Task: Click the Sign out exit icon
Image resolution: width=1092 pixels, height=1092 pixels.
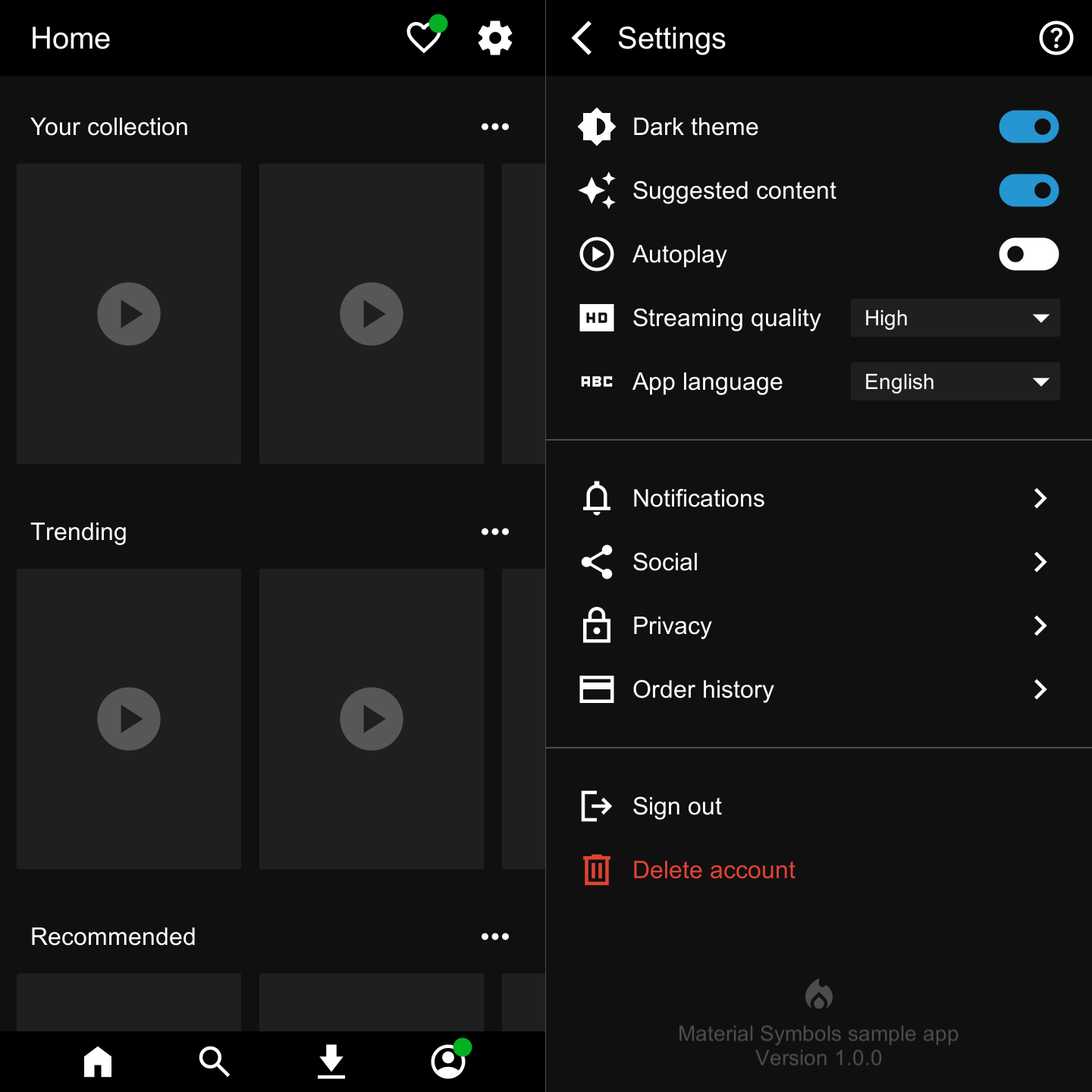Action: pyautogui.click(x=597, y=806)
